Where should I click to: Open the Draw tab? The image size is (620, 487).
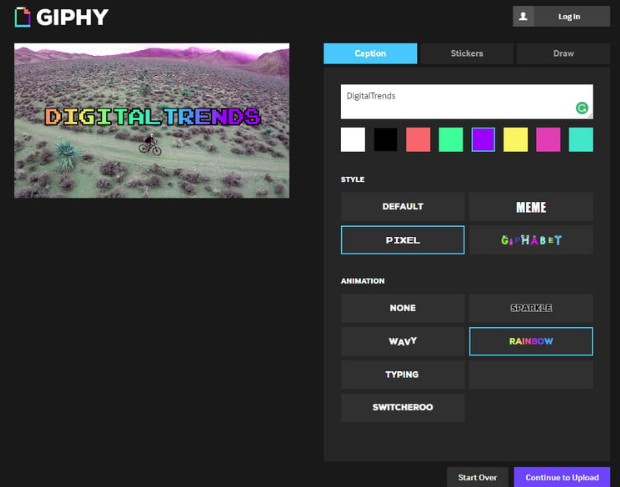(x=563, y=53)
